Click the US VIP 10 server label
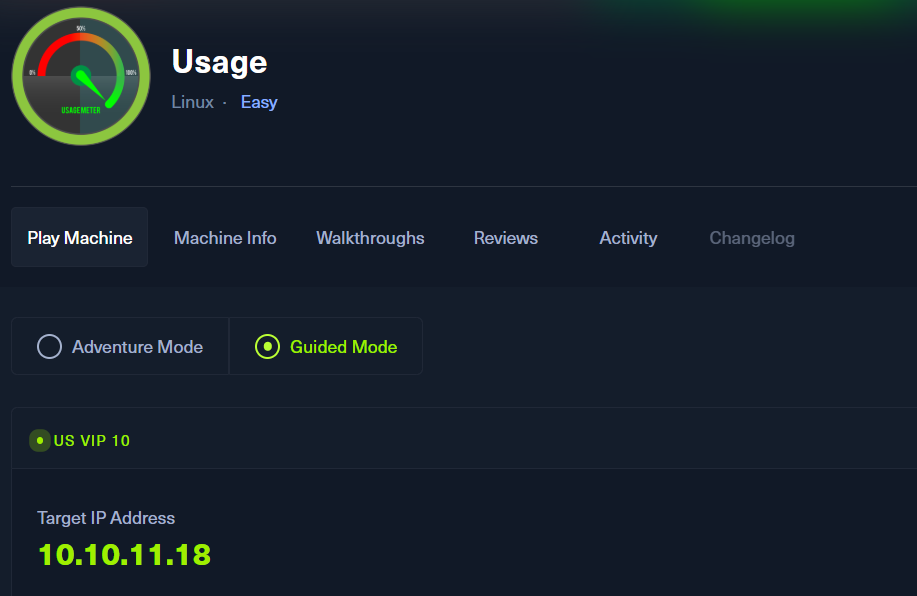917x596 pixels. point(92,440)
